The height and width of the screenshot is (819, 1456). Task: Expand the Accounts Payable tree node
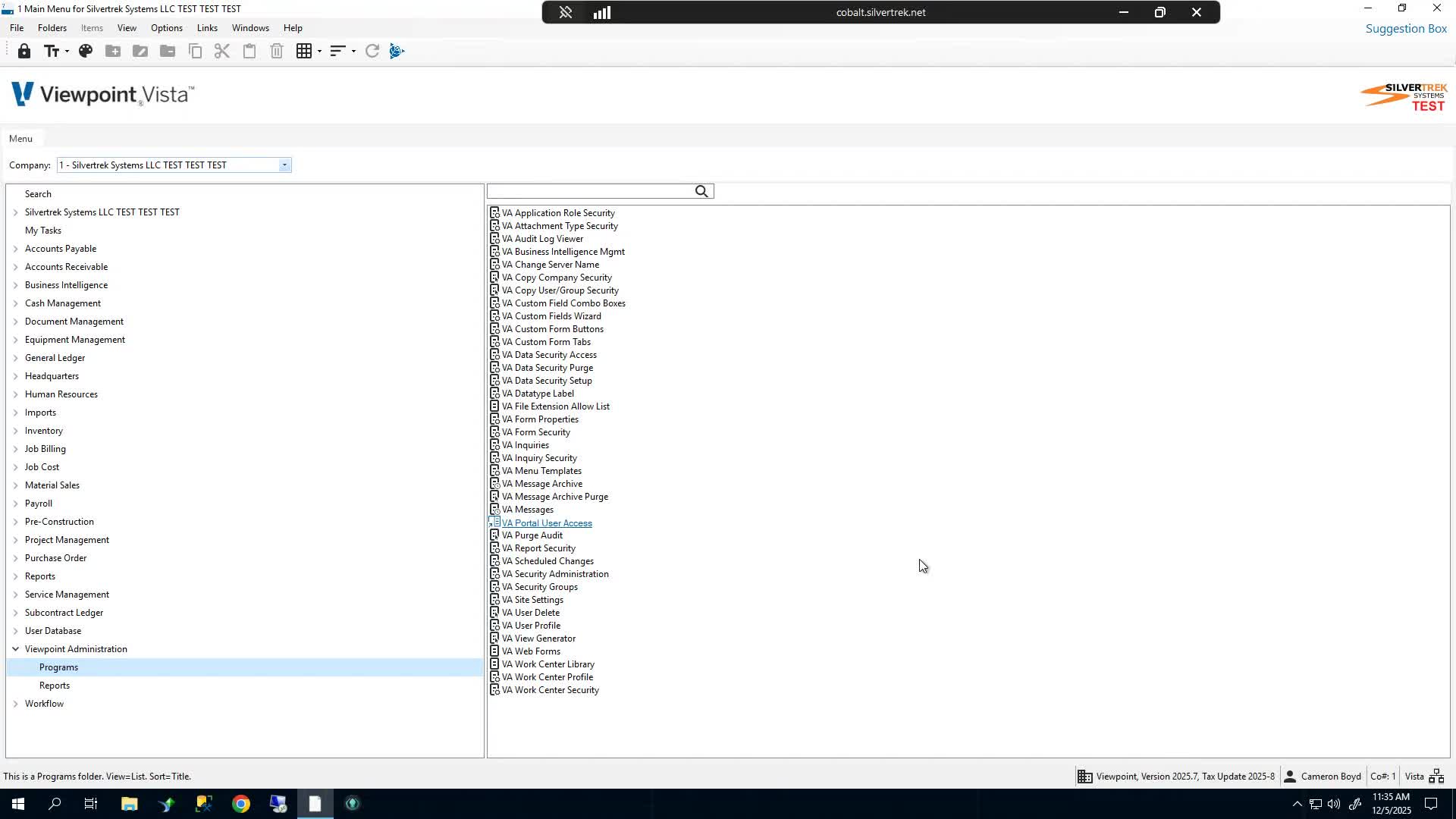[15, 249]
